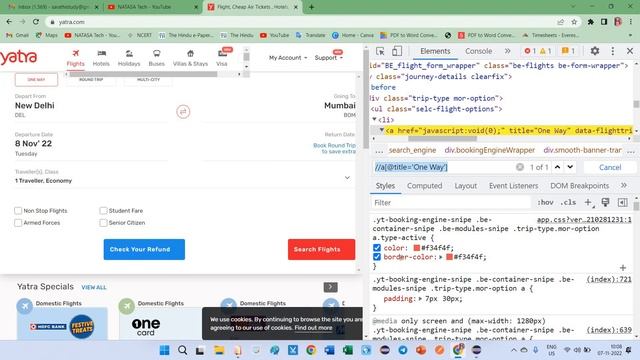Expand the My Account dropdown
This screenshot has width=640, height=360.
(288, 58)
